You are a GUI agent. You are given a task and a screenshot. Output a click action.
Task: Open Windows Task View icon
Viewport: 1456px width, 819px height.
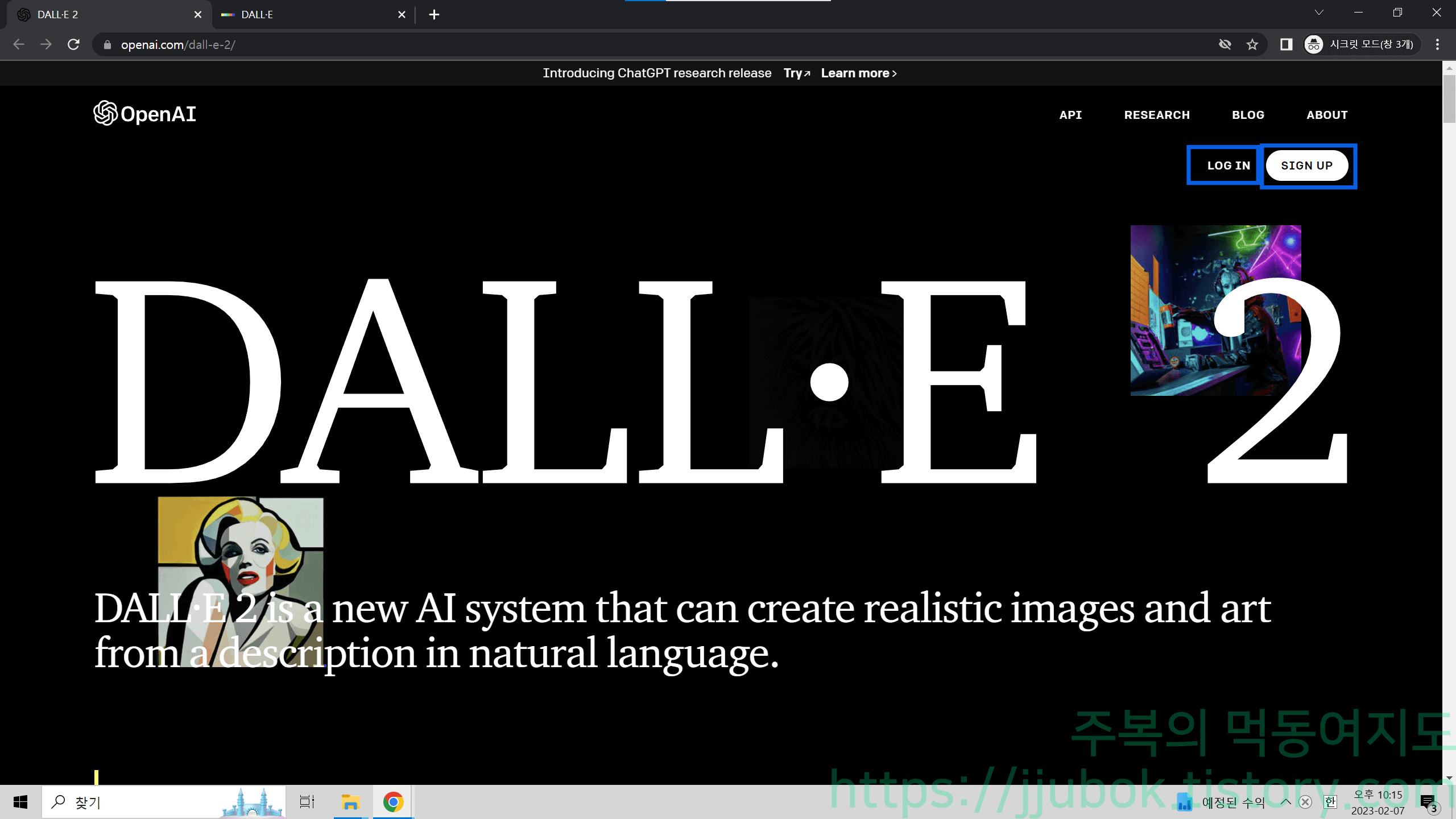307,803
